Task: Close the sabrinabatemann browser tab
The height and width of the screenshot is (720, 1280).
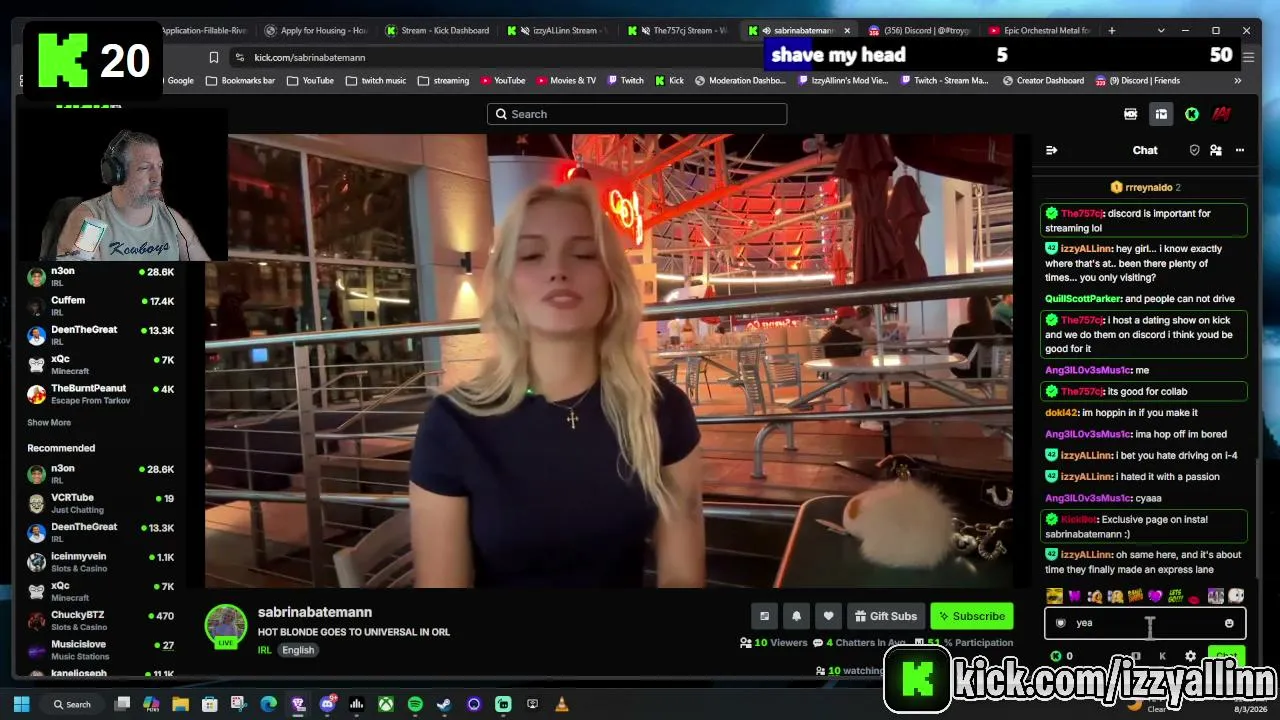Action: (848, 31)
